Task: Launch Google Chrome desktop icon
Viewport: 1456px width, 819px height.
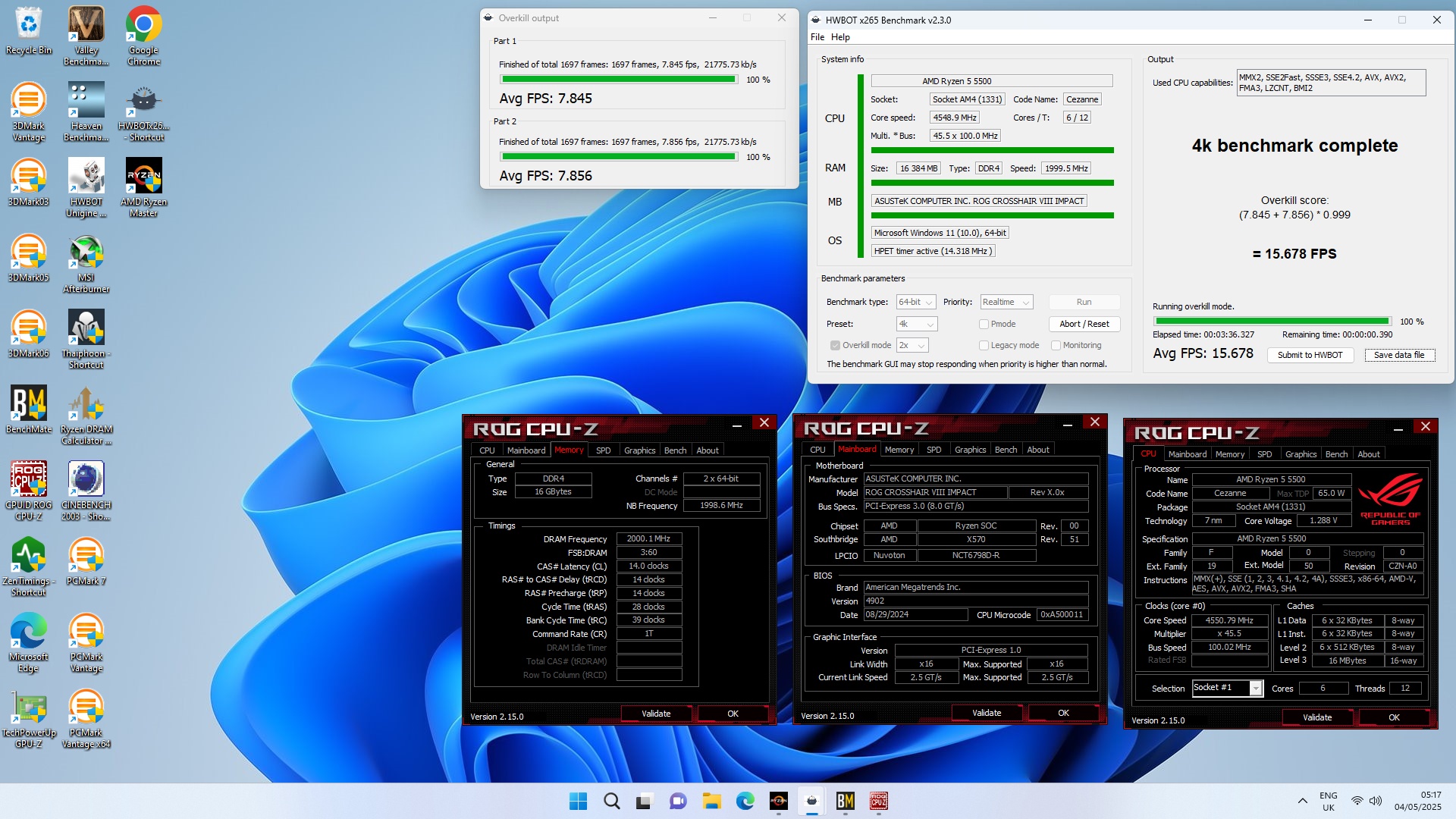Action: [x=143, y=36]
